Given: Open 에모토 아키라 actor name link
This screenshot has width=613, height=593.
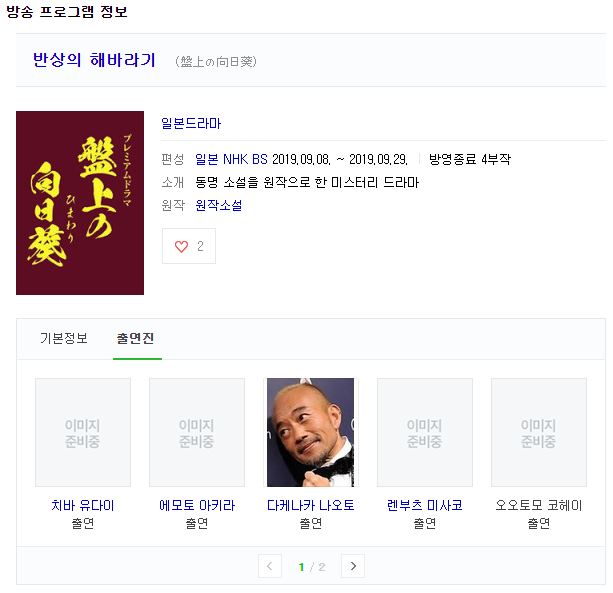Looking at the screenshot, I should pos(197,505).
